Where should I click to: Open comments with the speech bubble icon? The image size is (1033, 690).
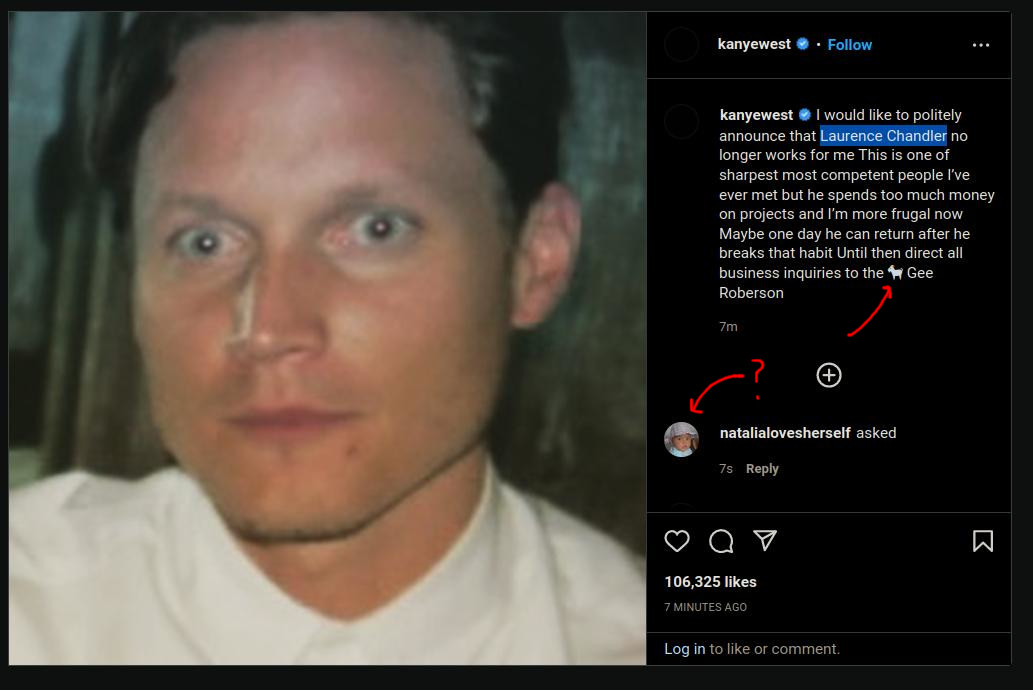[x=721, y=541]
